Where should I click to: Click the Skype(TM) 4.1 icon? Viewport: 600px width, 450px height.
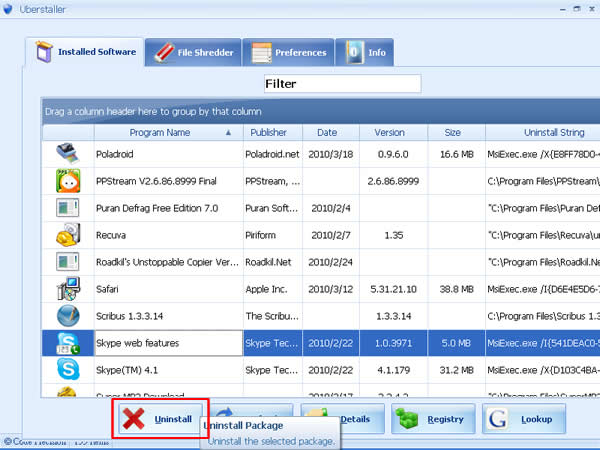68,369
